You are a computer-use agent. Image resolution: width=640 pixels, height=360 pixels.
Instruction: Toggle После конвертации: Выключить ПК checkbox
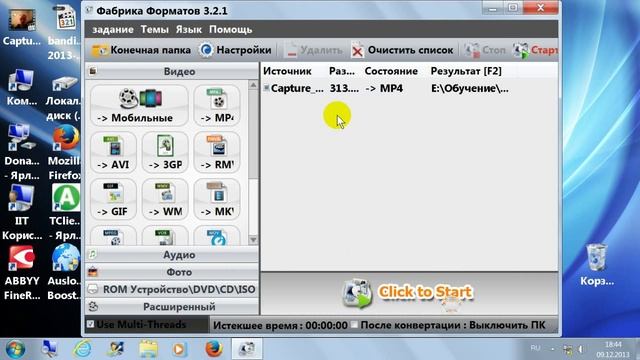click(354, 324)
